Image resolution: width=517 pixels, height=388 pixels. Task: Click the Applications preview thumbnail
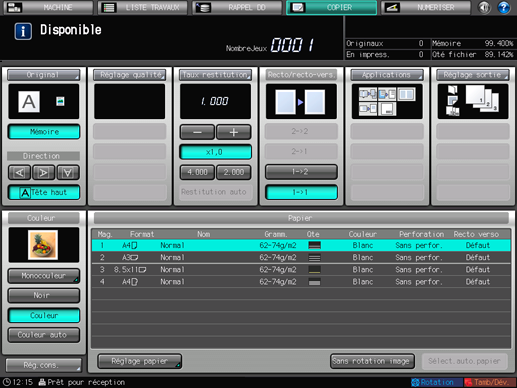coord(387,101)
